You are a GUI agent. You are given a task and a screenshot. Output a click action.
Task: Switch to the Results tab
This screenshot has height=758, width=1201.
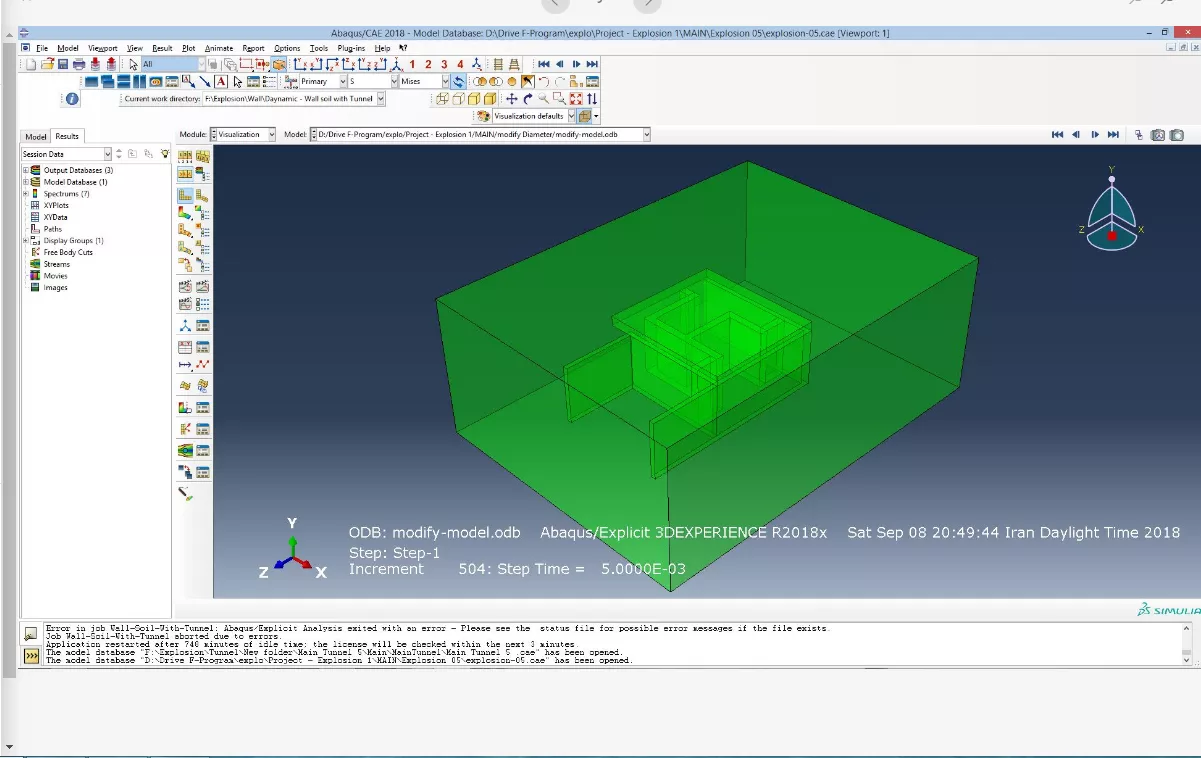[x=67, y=136]
